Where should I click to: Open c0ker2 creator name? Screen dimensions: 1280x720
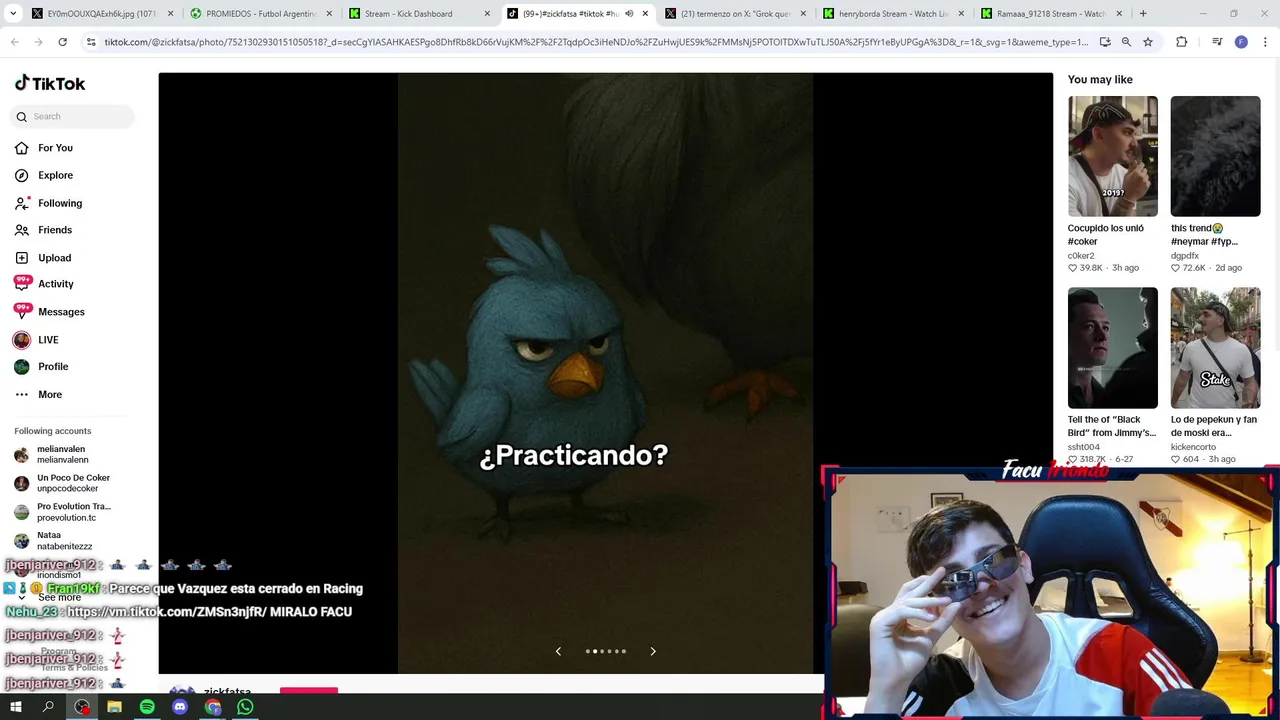coord(1081,255)
